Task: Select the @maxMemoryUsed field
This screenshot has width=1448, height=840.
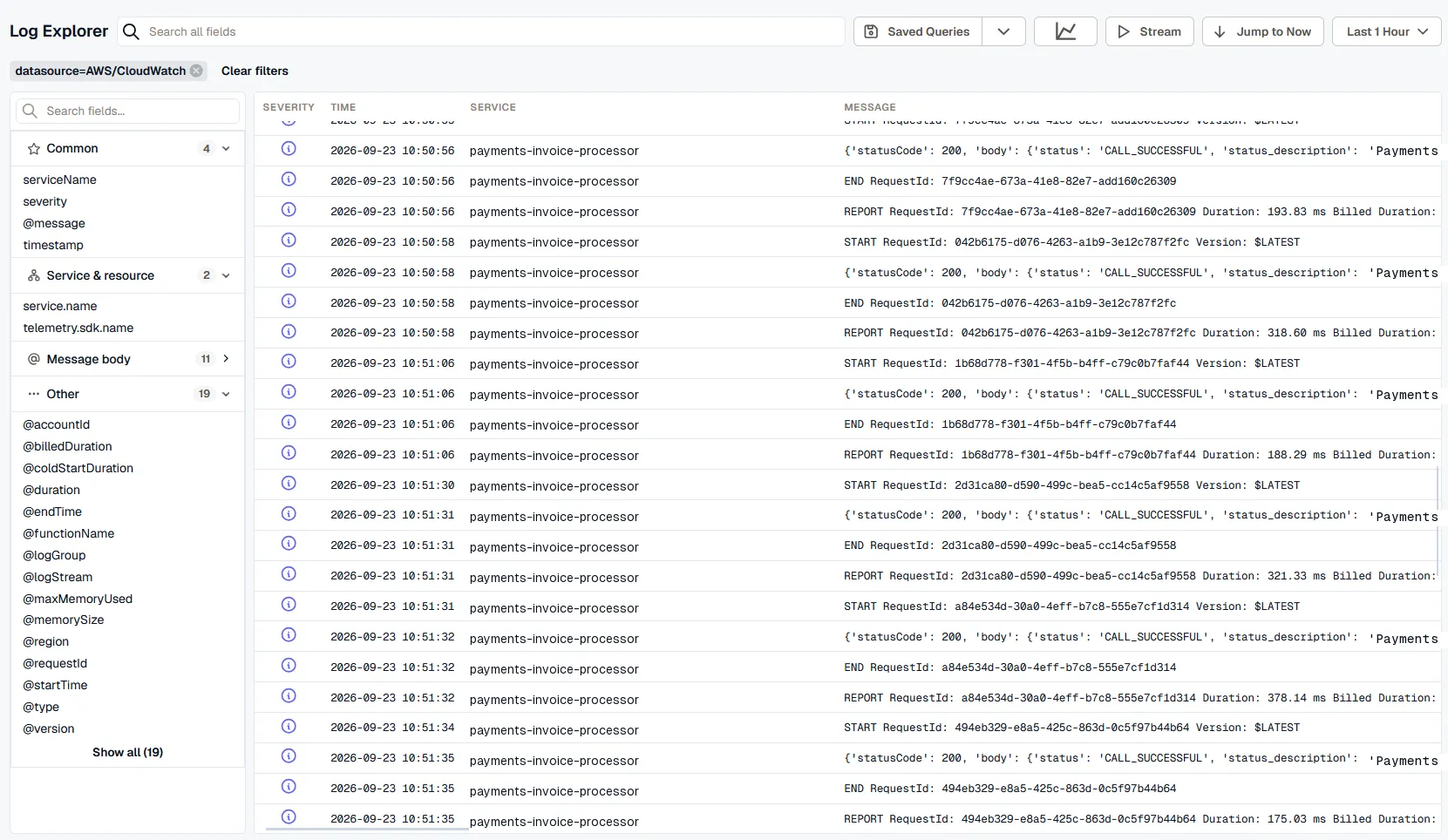Action: 78,599
